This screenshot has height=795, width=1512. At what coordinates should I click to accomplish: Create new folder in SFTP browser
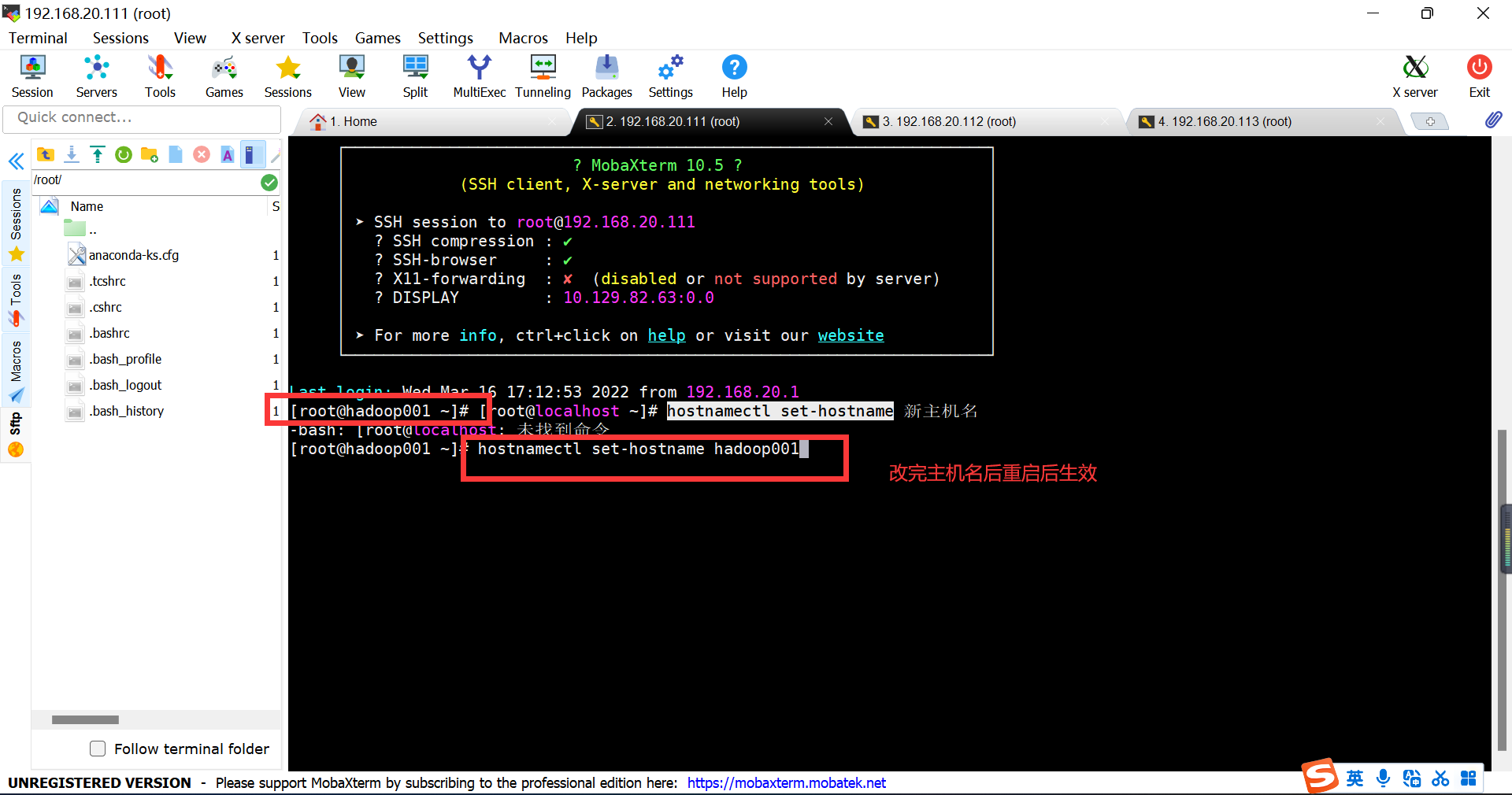[150, 154]
